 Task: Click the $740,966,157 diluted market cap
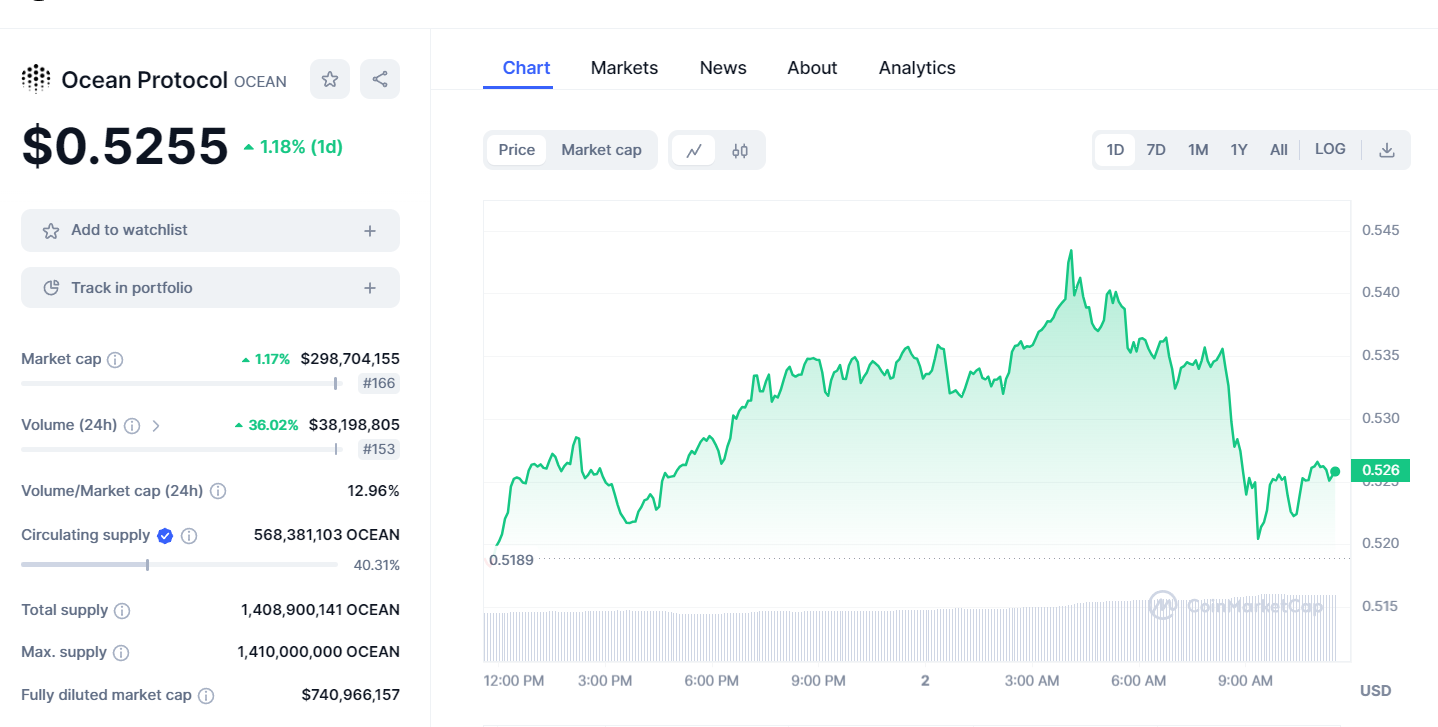[351, 695]
